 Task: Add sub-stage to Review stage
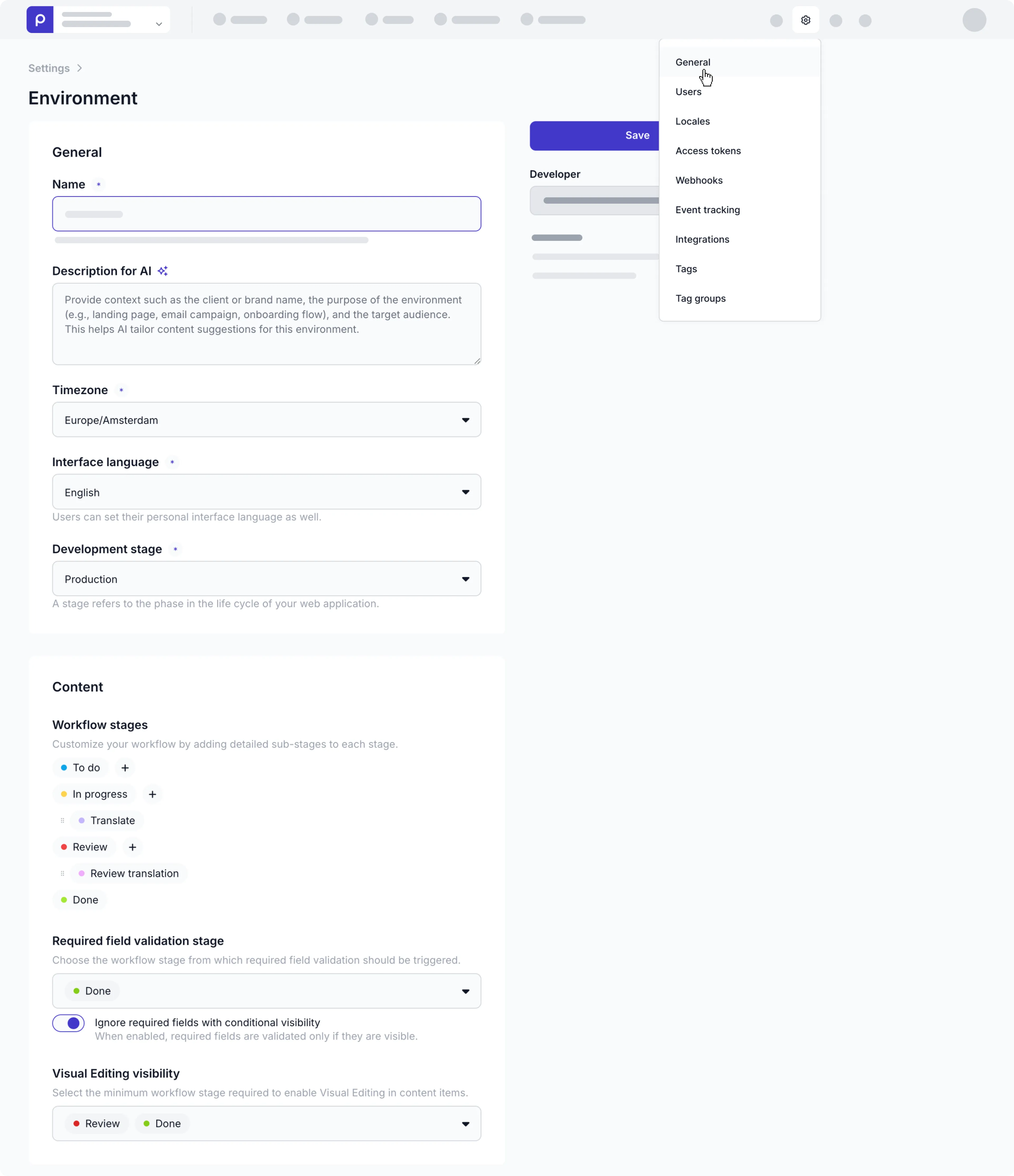coord(132,847)
